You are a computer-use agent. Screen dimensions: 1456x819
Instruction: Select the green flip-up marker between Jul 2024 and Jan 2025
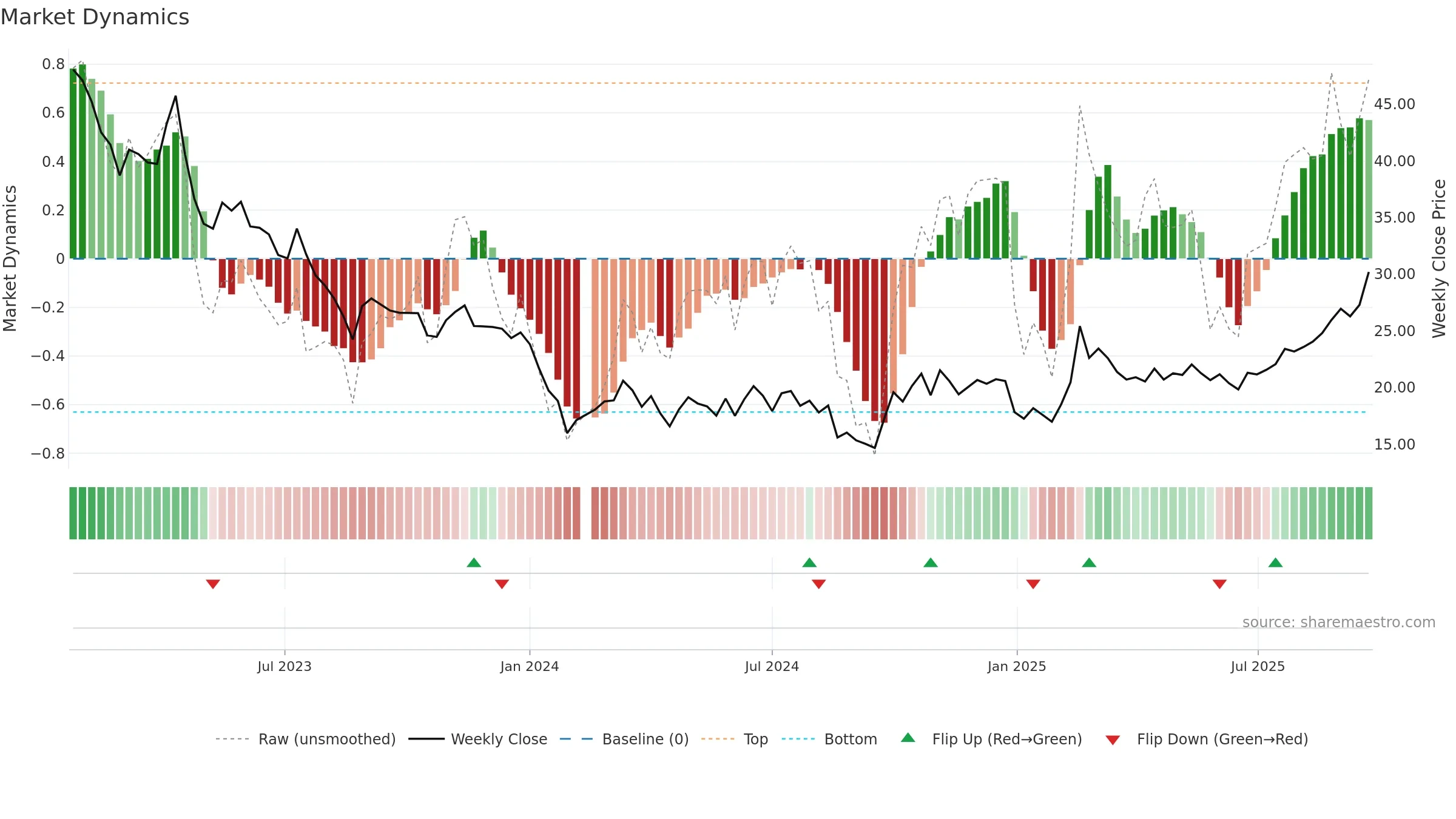pos(931,562)
